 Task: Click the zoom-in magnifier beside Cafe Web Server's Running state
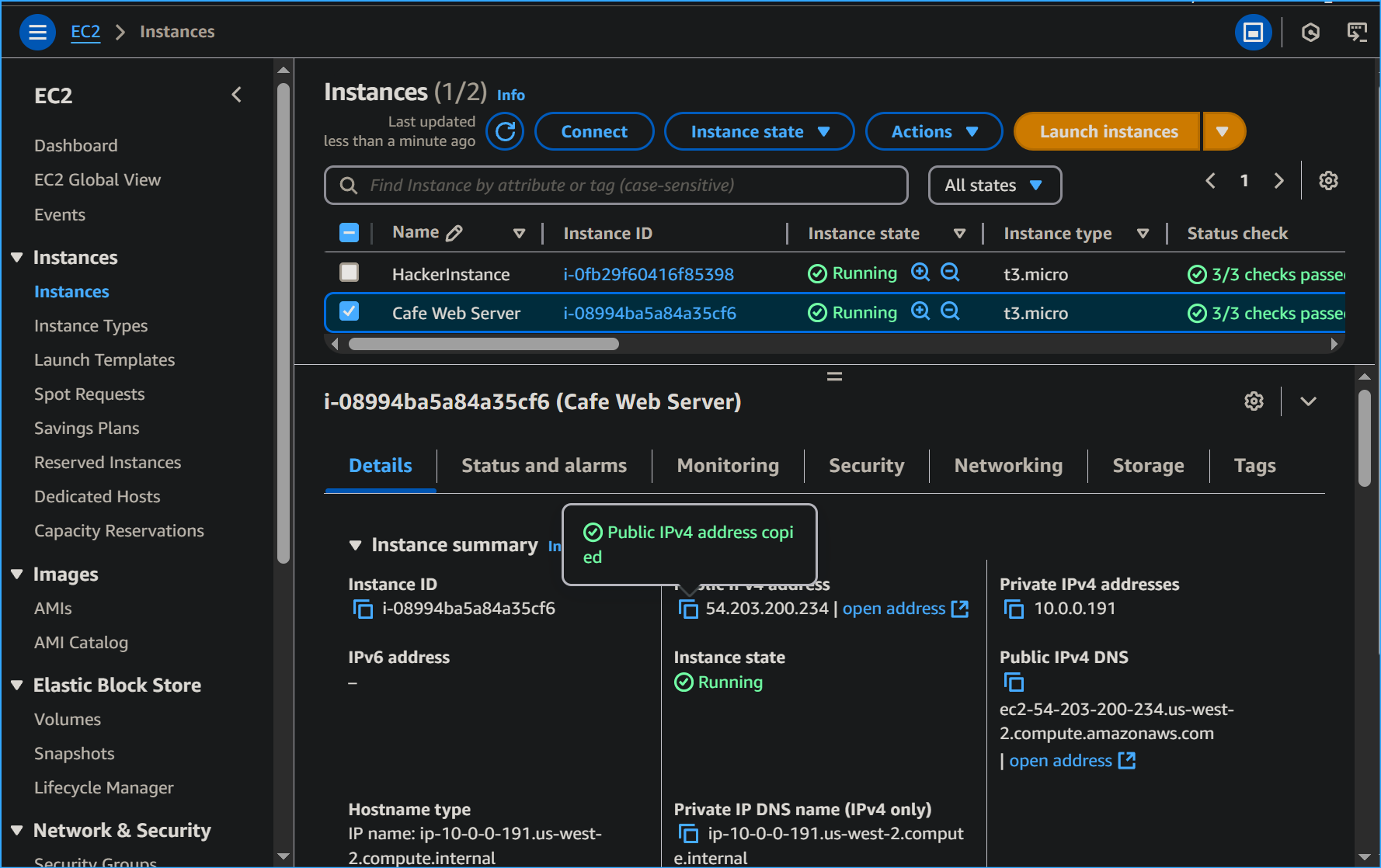pyautogui.click(x=920, y=311)
